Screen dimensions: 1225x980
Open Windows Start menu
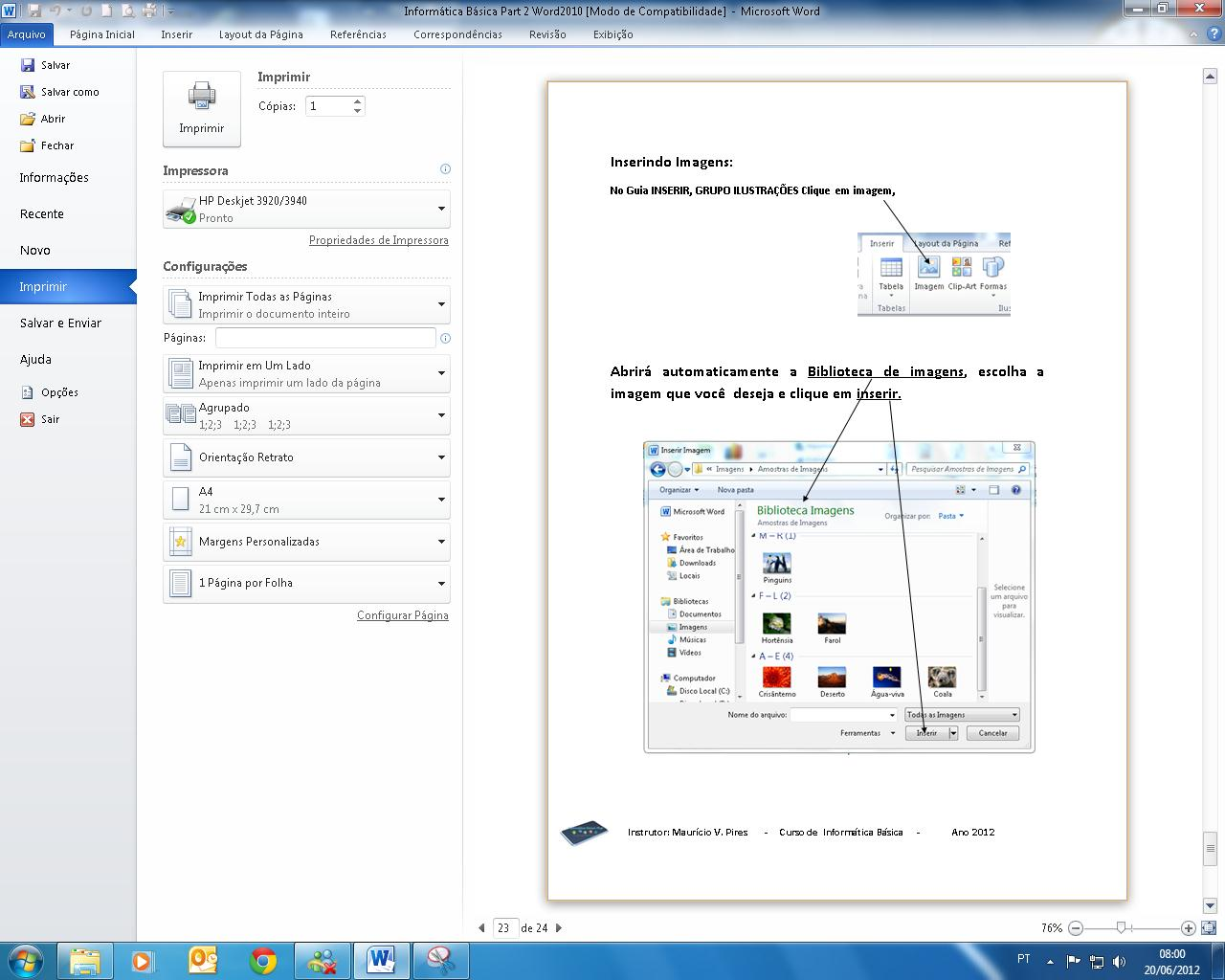click(24, 960)
